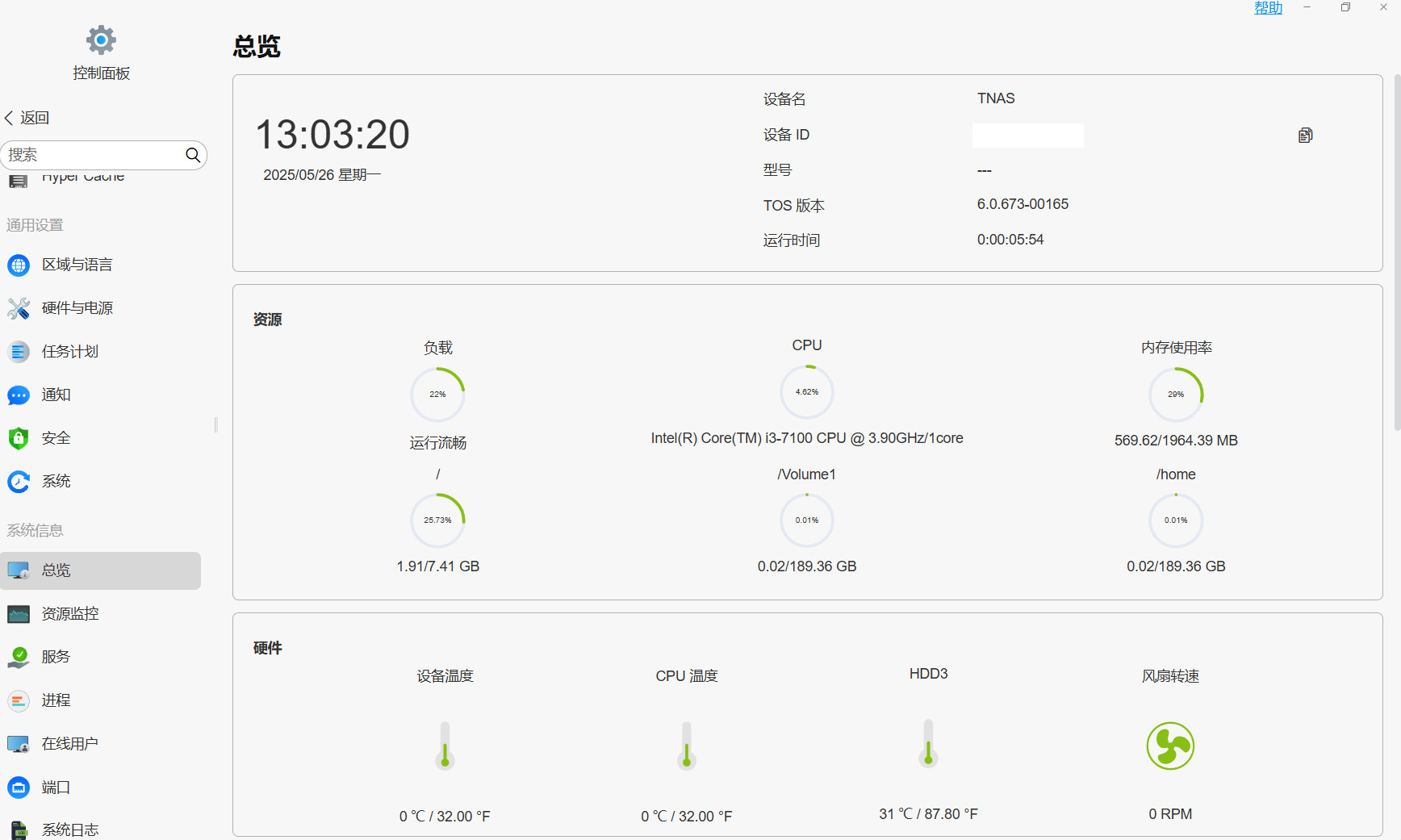Select 在线用户 in system info
1401x840 pixels.
point(70,744)
